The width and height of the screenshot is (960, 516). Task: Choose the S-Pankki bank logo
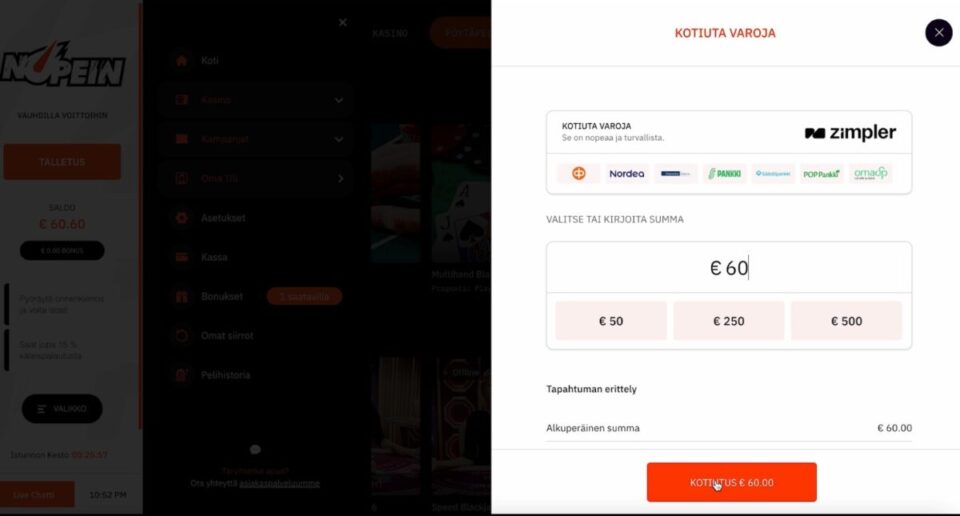click(x=724, y=173)
